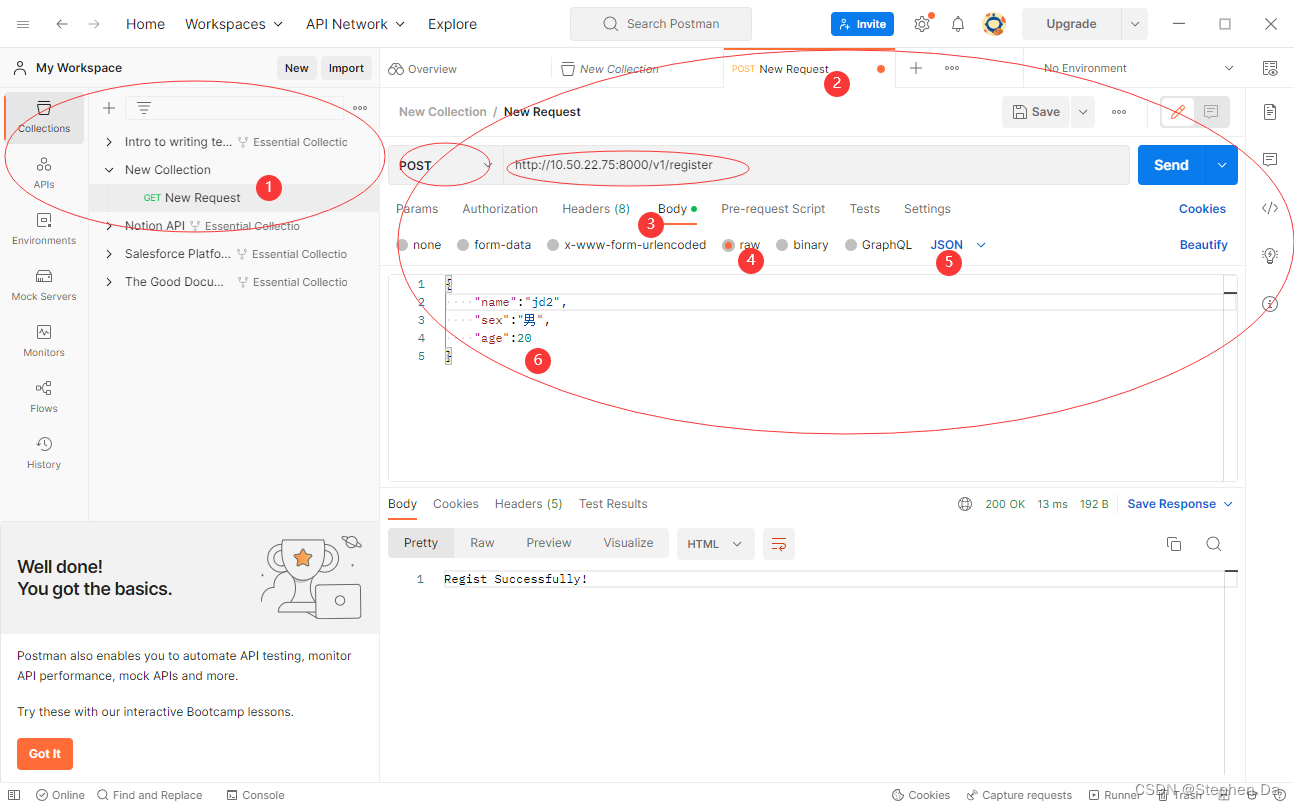The width and height of the screenshot is (1294, 807).
Task: Select x-www-form-urlencoded body type
Action: click(x=553, y=245)
